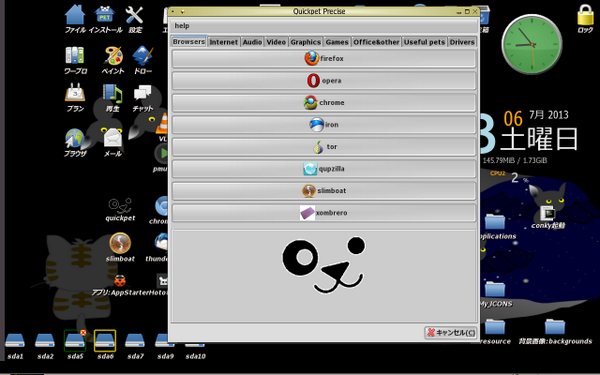
Task: Open the conky起動 desktop icon
Action: pyautogui.click(x=548, y=217)
